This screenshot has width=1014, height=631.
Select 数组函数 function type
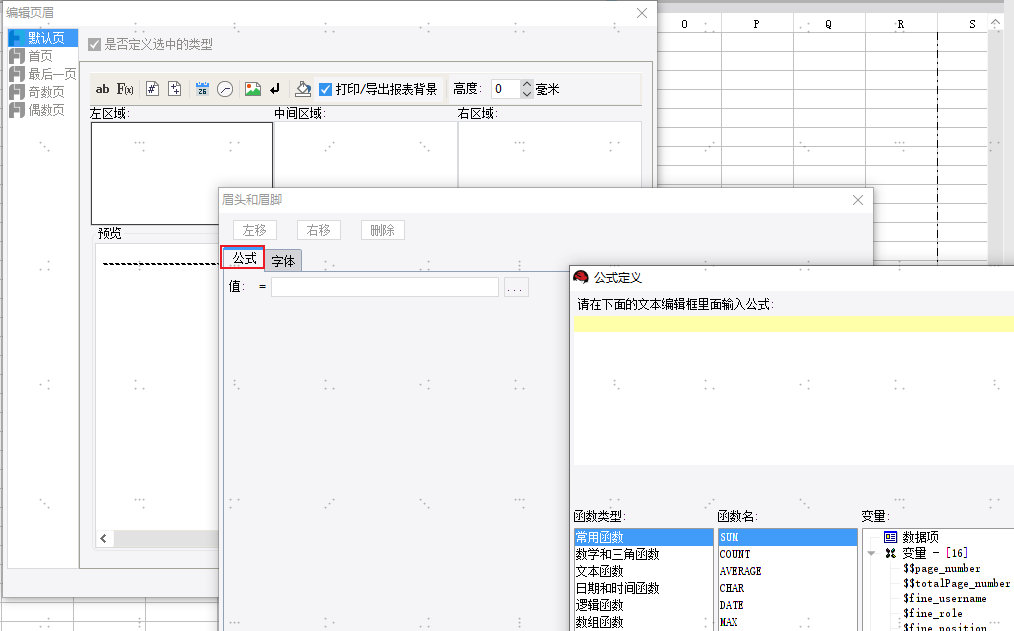[x=643, y=622]
